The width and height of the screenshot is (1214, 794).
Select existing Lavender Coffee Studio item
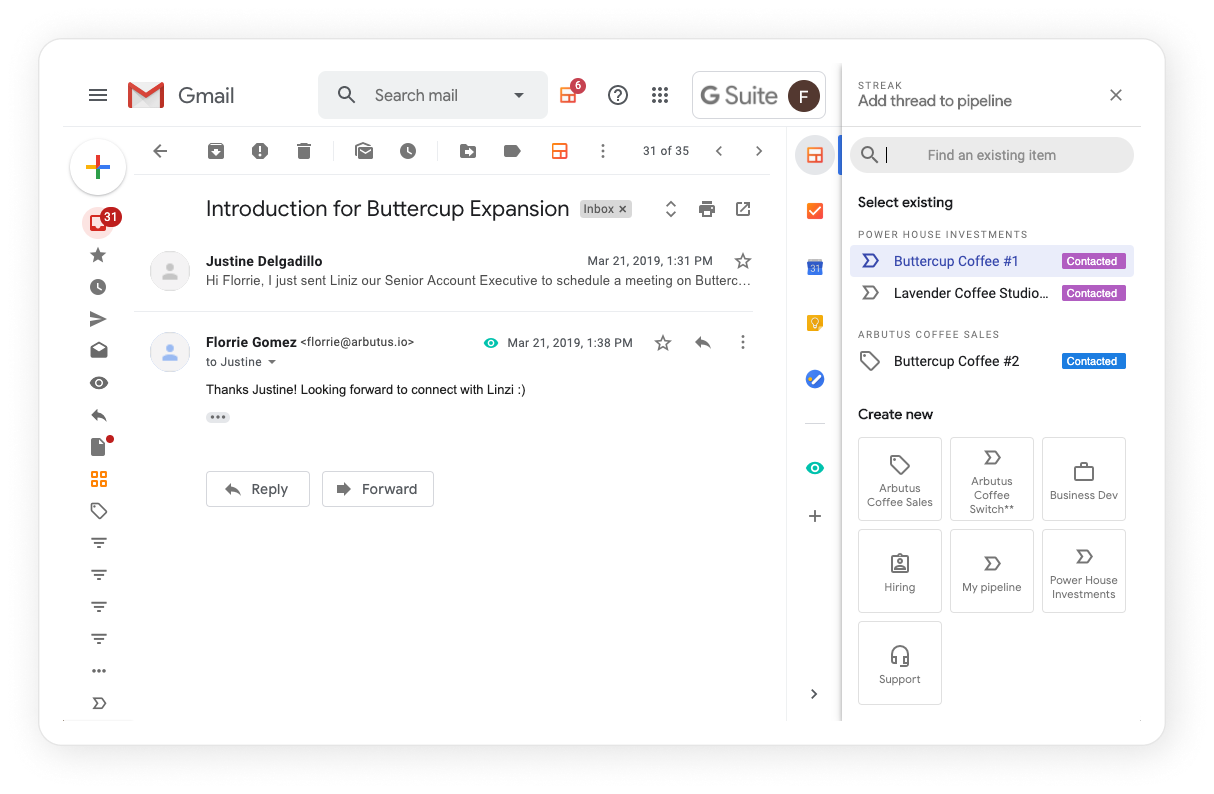[992, 293]
